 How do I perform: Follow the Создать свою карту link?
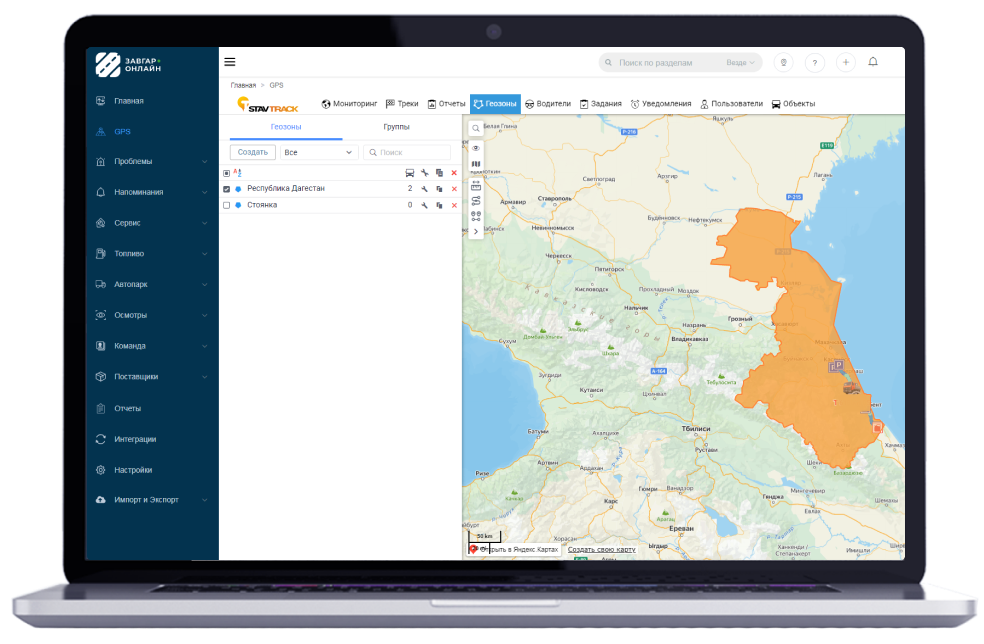point(604,549)
